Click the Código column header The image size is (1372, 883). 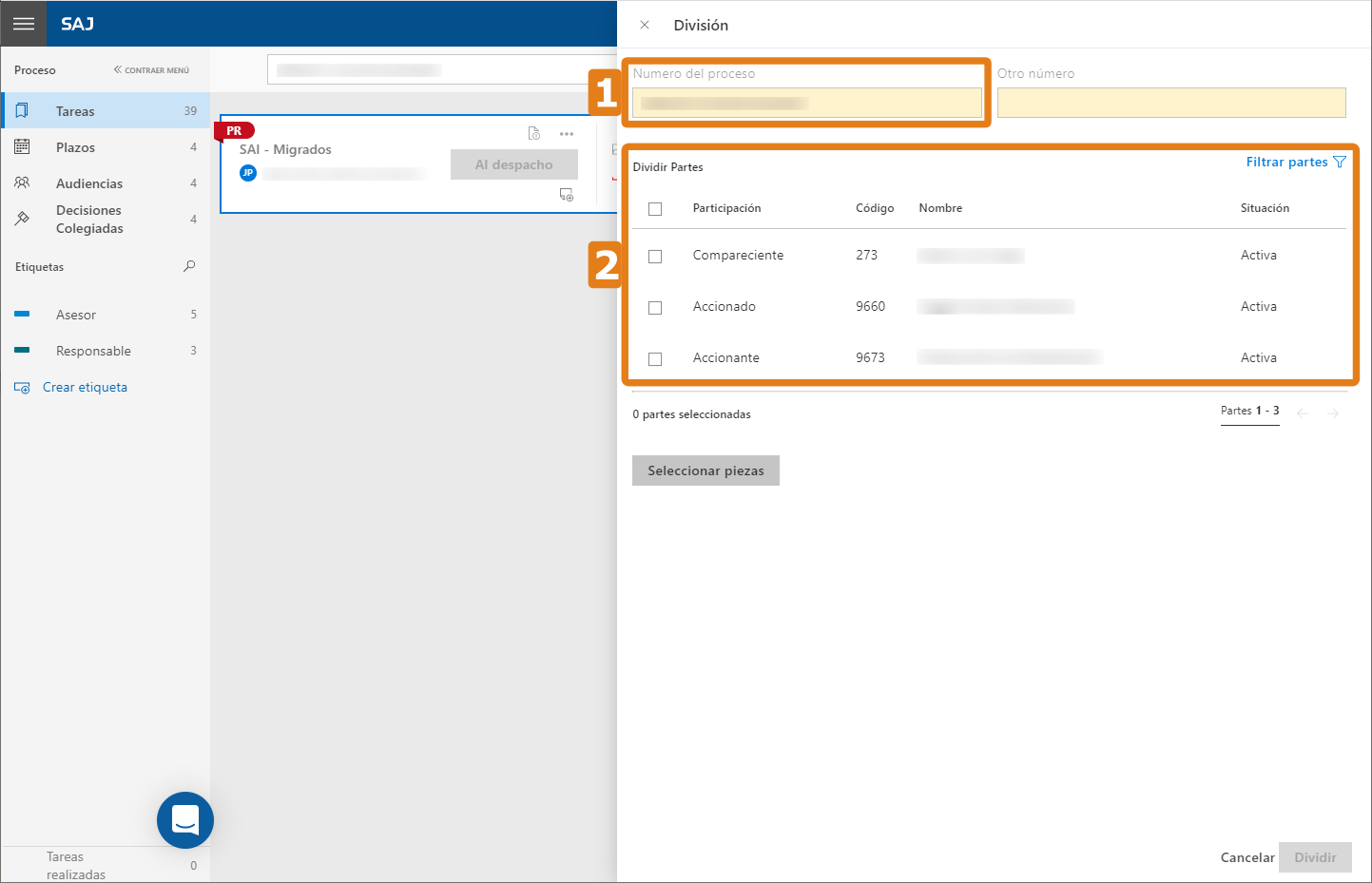pos(875,208)
